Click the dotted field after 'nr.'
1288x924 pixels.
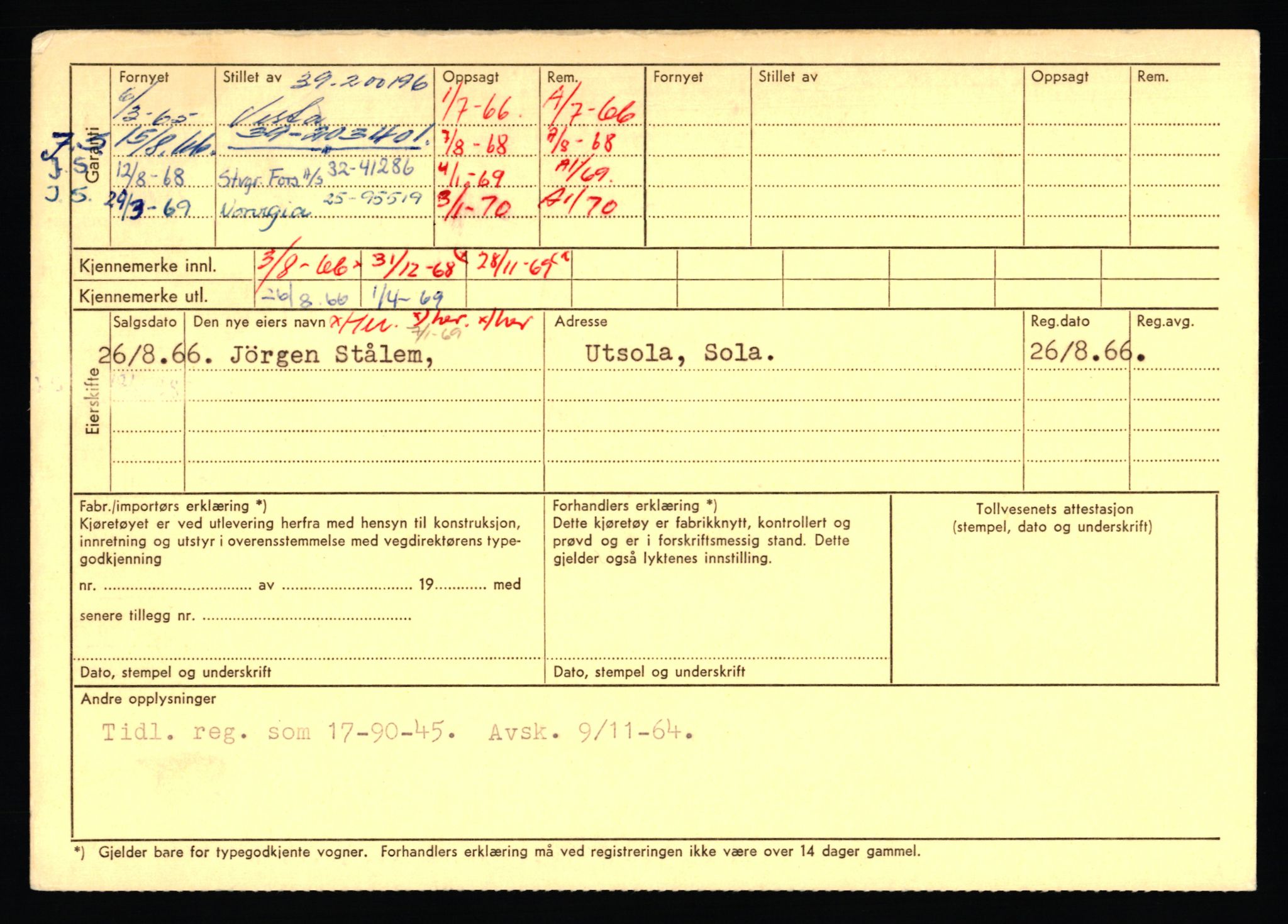[x=177, y=587]
